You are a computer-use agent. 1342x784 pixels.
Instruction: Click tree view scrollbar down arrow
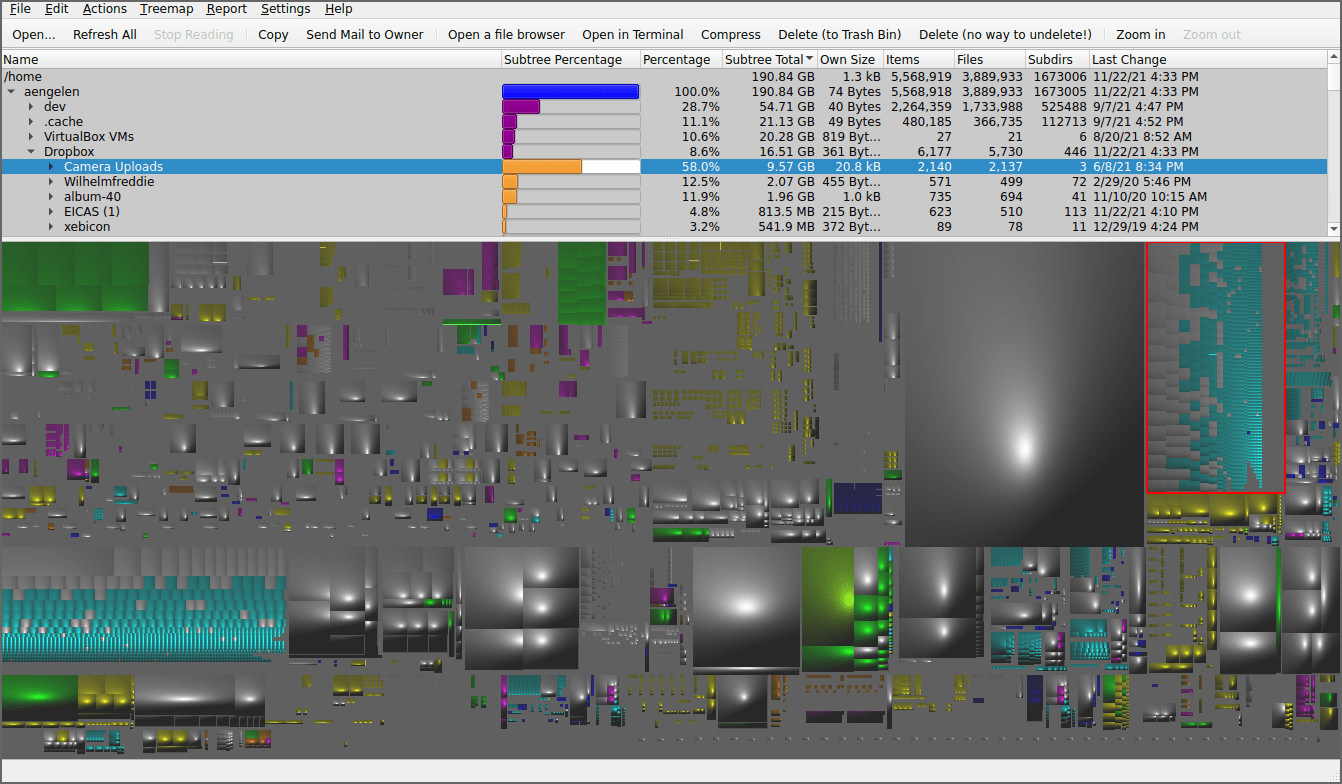[1333, 229]
